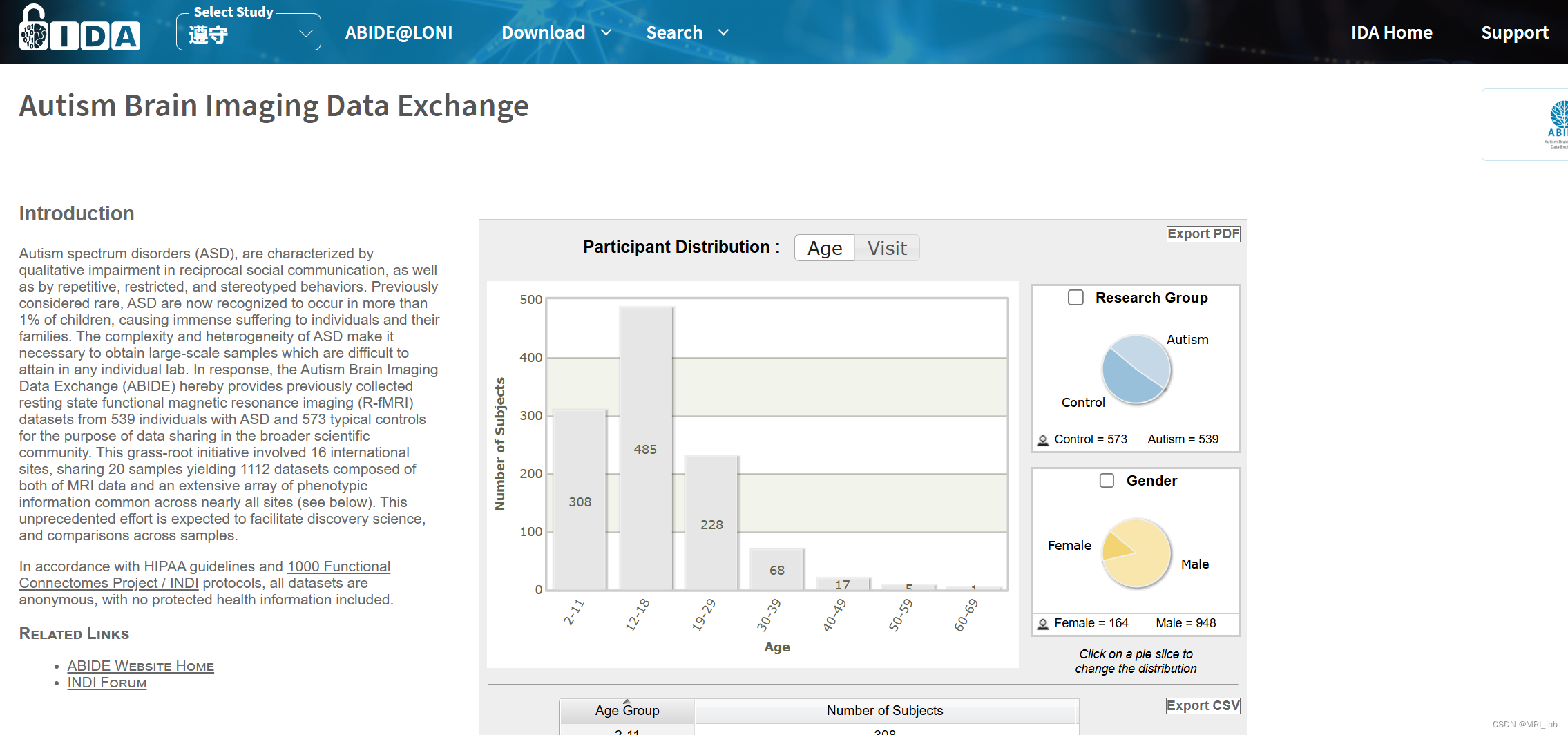Screen dimensions: 1568x735
Task: Expand the Search menu chevron
Action: click(723, 32)
